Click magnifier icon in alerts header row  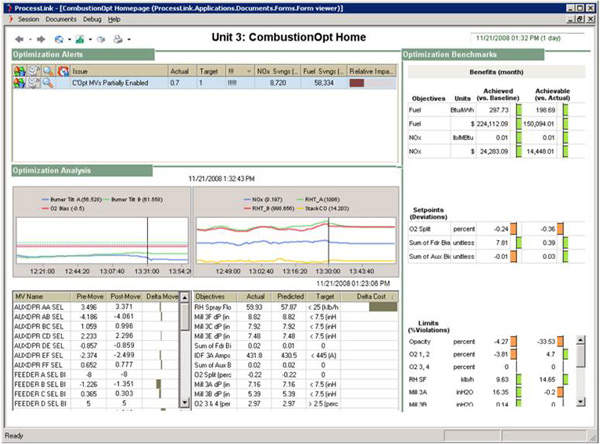coord(48,71)
